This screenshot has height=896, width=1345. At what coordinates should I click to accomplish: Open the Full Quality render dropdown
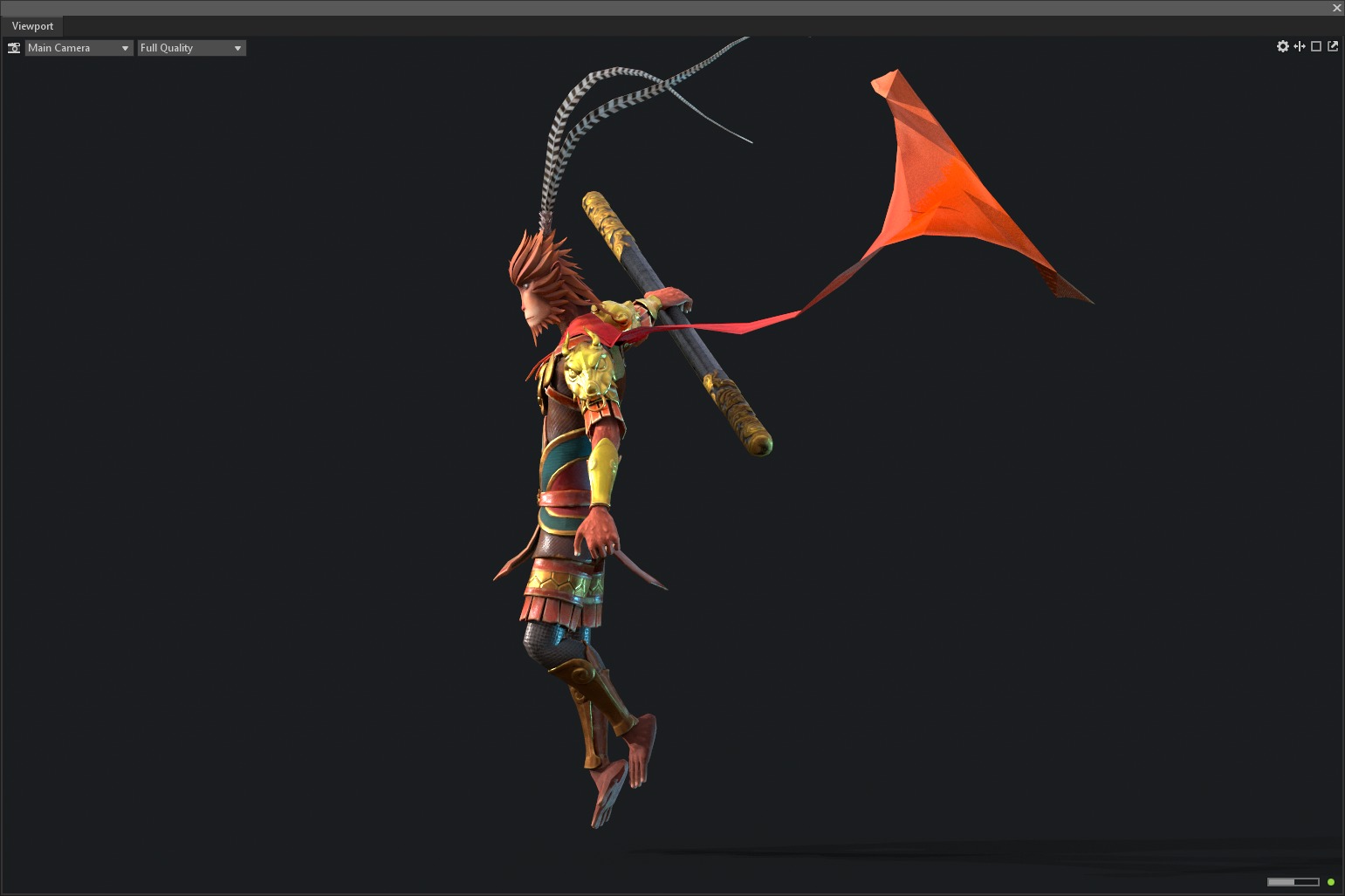[191, 48]
